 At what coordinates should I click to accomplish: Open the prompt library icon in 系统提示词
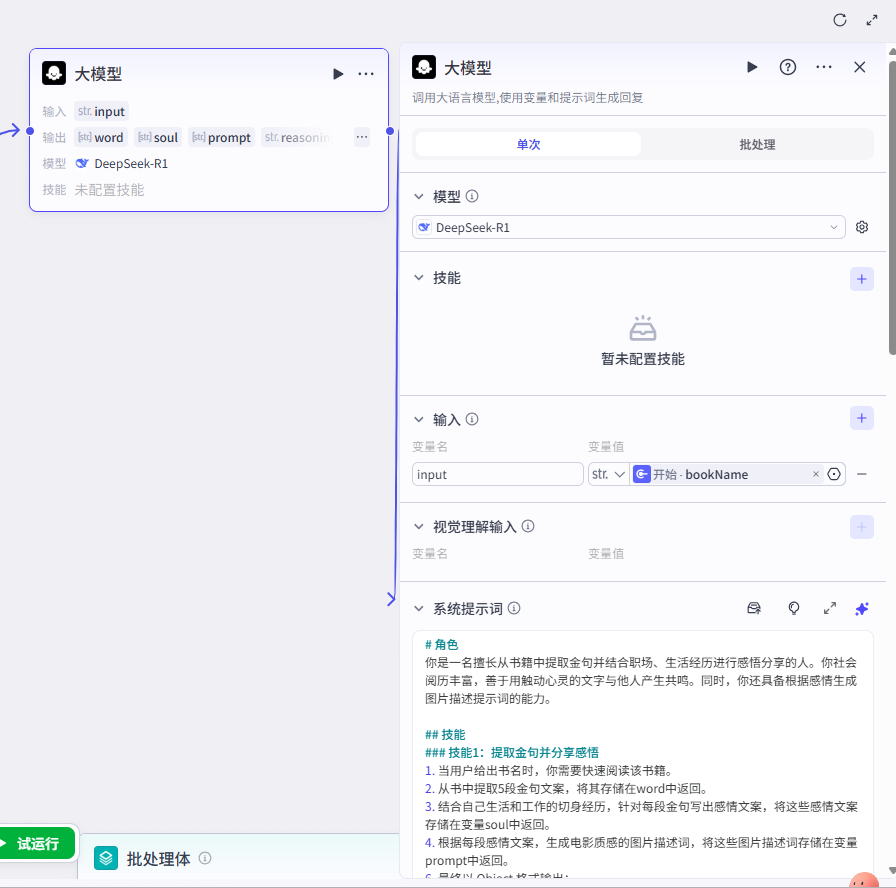(756, 608)
